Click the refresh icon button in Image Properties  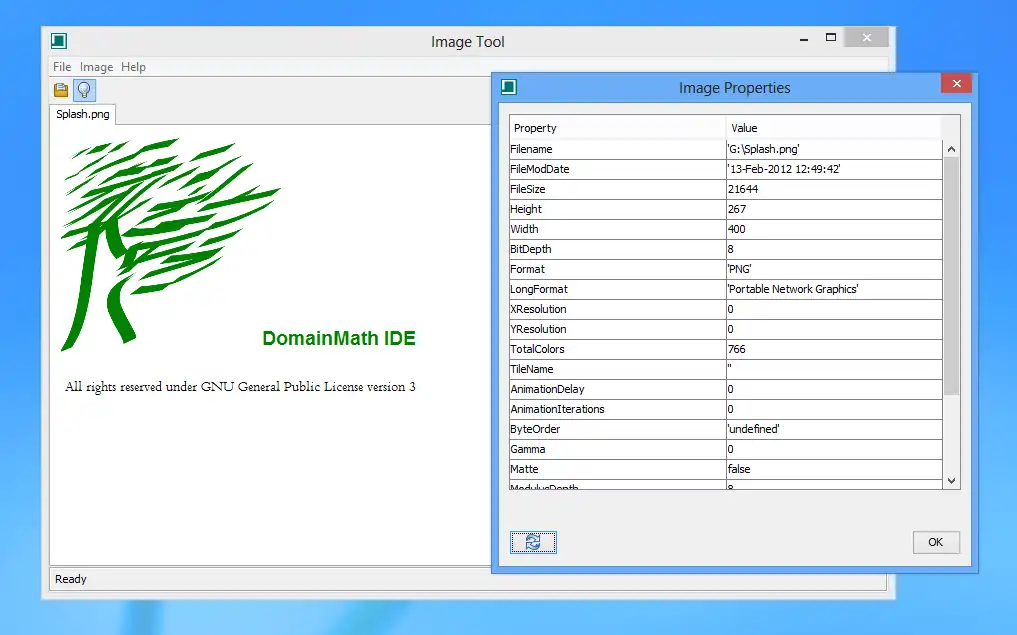533,542
